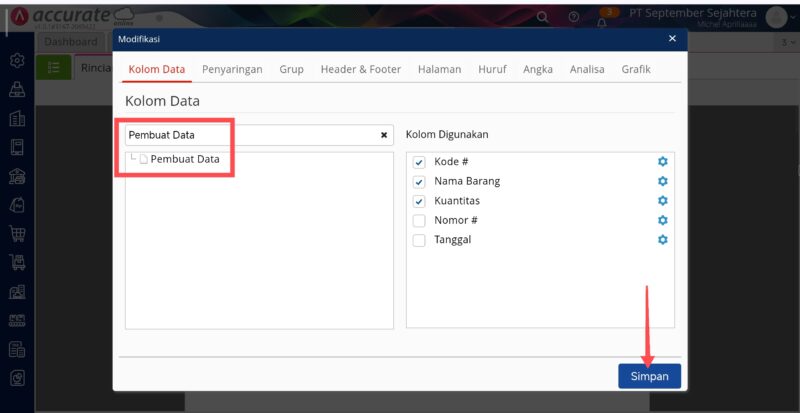Enable the Tanggal column checkbox
The height and width of the screenshot is (413, 800).
419,240
